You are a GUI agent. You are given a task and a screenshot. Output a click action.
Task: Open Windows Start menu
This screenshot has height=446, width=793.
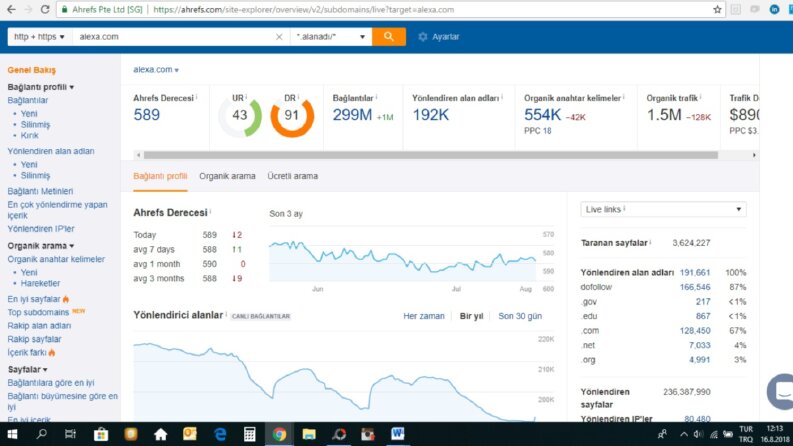12,434
